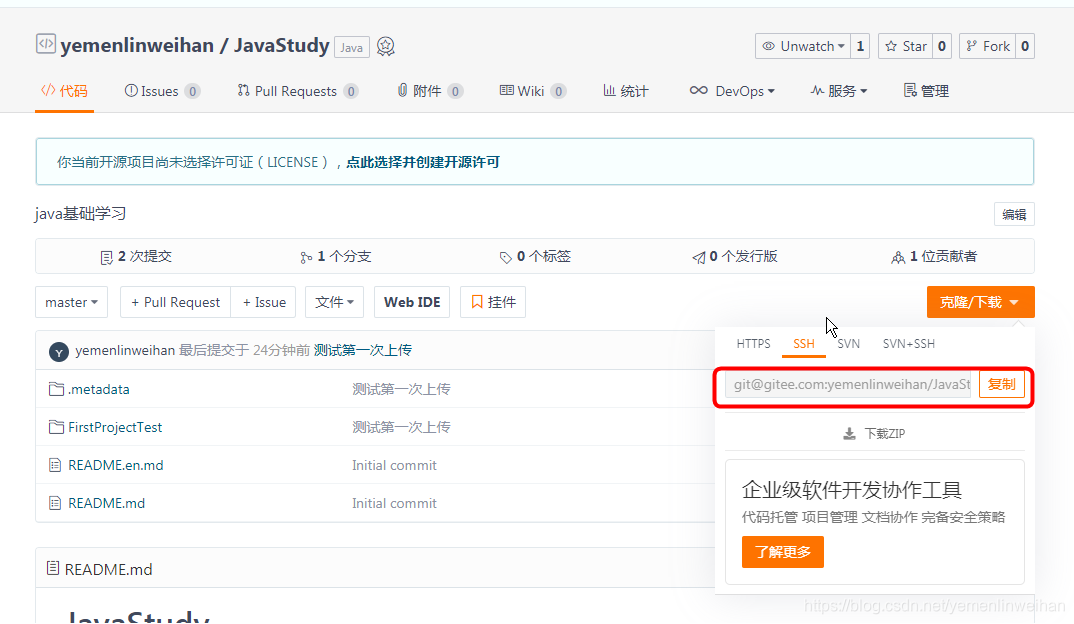Click the tag icon next to 0 个标签
1074x624 pixels.
pyautogui.click(x=505, y=258)
